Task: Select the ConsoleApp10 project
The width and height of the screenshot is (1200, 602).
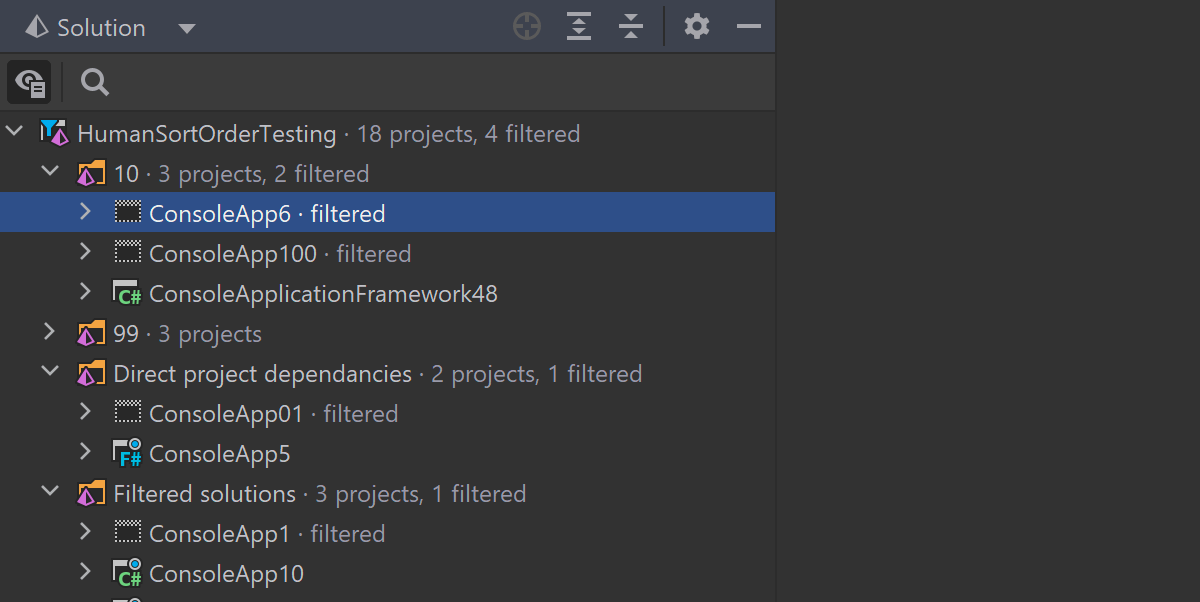Action: pos(226,574)
